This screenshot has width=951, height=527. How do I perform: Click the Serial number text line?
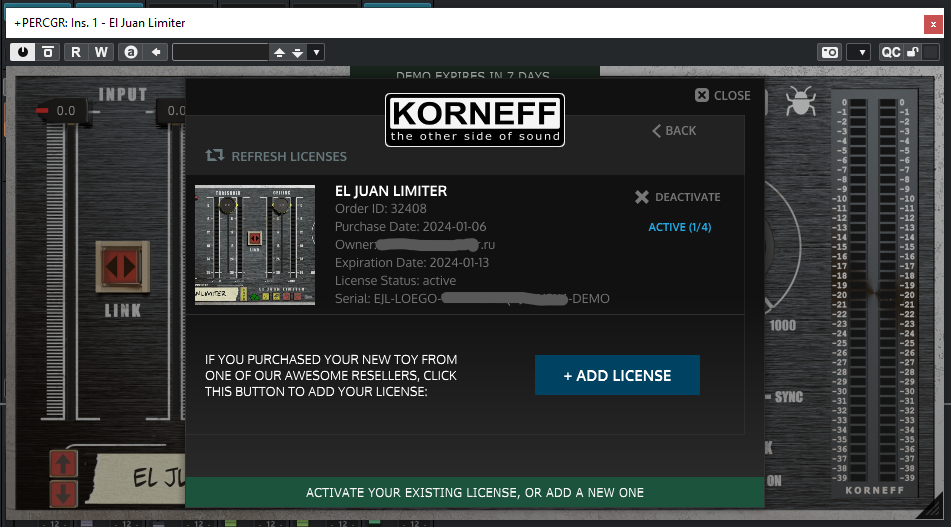pyautogui.click(x=472, y=298)
